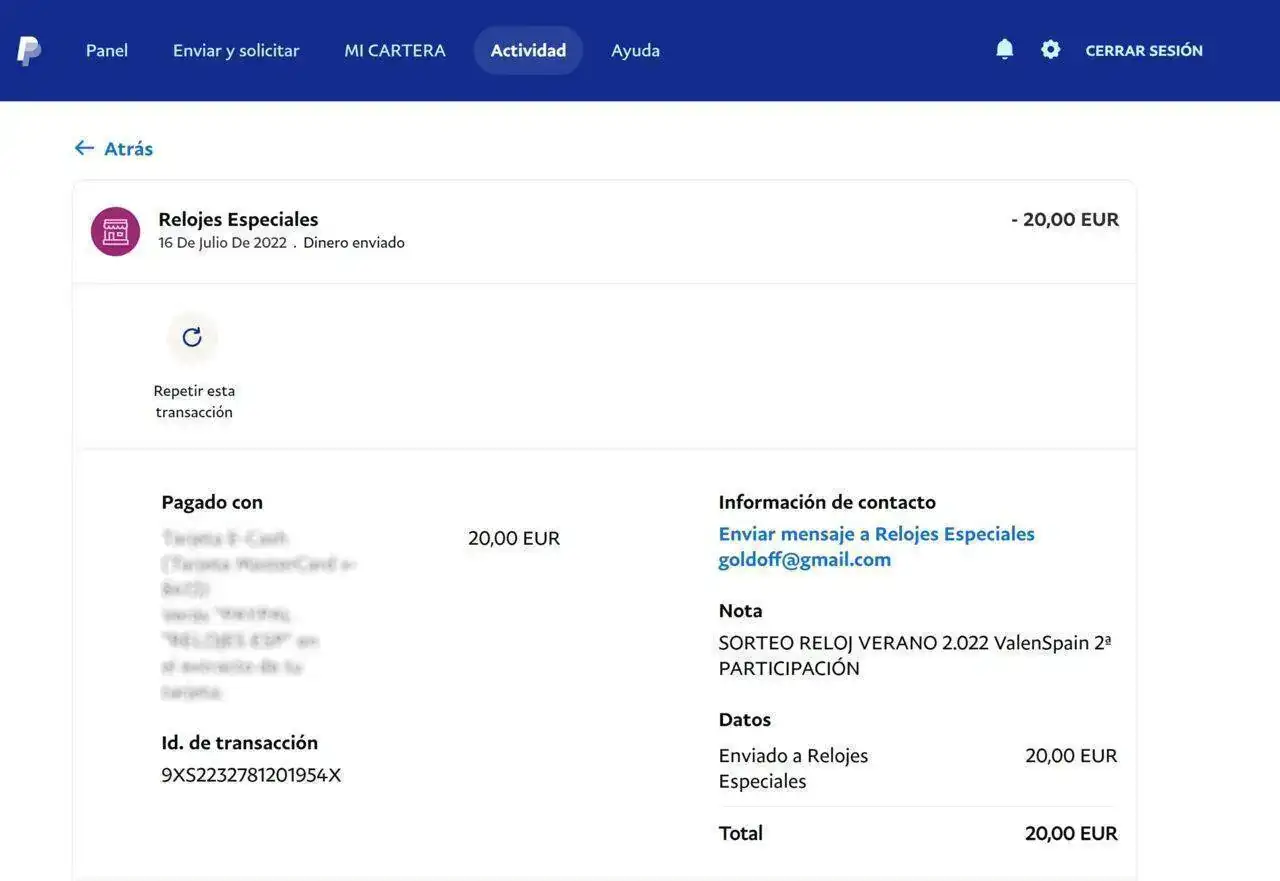Click the Relojes Especiales merchant store icon
This screenshot has width=1280, height=881.
coord(115,231)
